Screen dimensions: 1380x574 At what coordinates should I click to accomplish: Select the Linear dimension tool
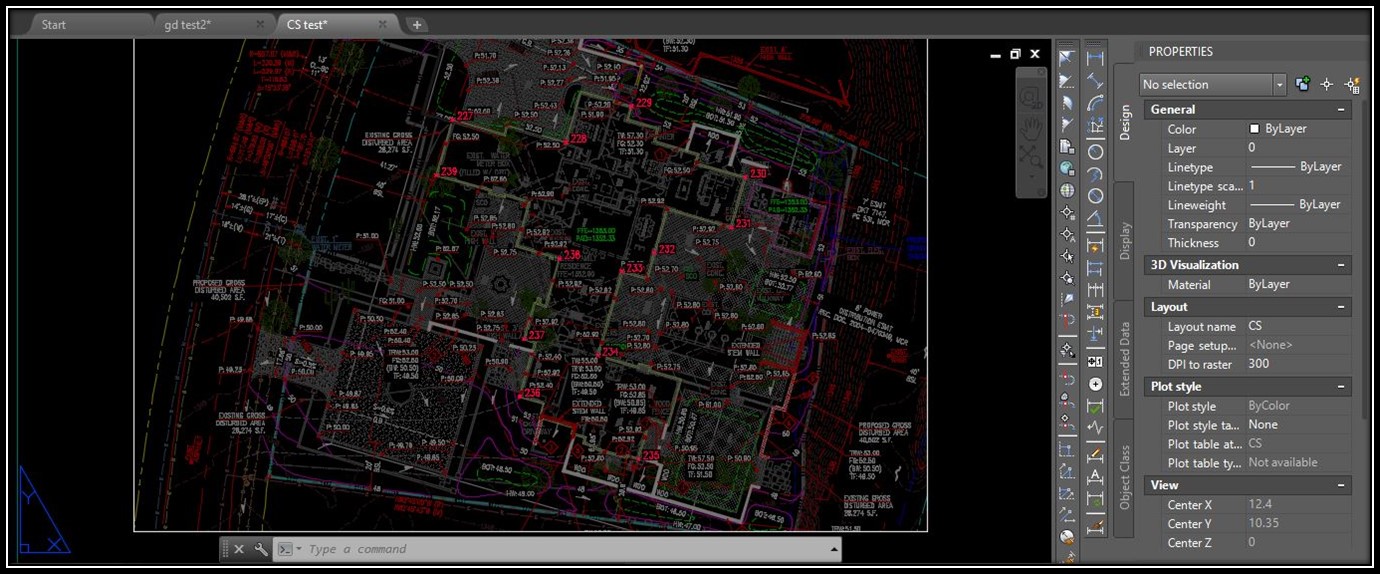[1095, 57]
